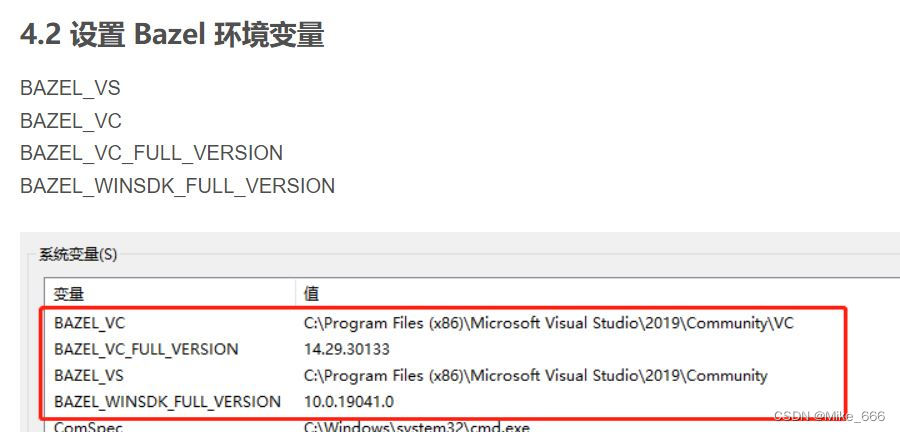This screenshot has height=432, width=900.
Task: Select the BAZEL_VS row in the variable table
Action: [x=90, y=375]
